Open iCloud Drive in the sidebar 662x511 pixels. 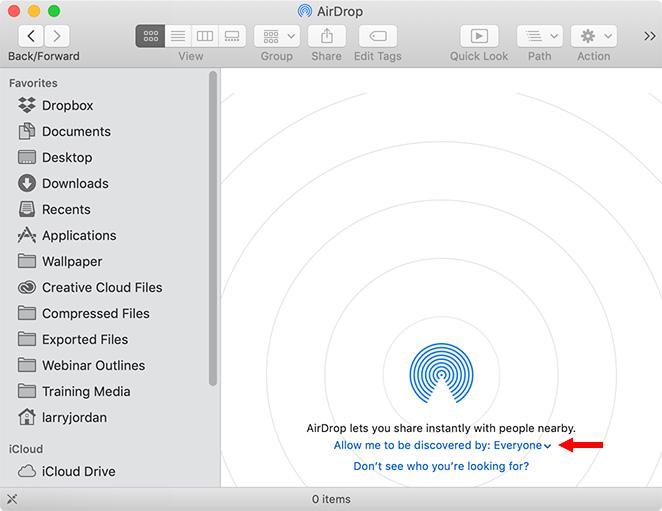67,471
